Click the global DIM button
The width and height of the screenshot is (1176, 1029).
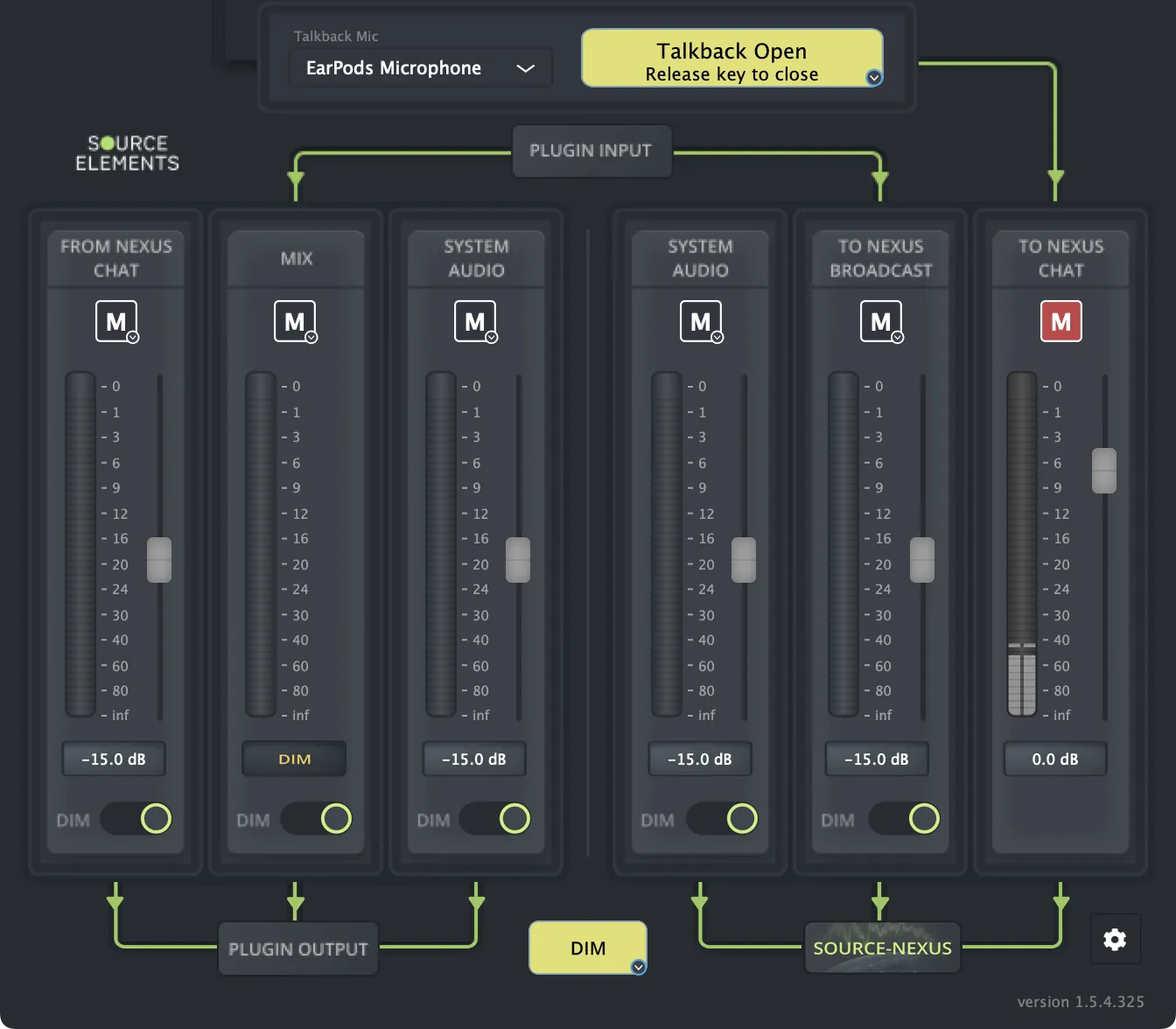[x=588, y=948]
